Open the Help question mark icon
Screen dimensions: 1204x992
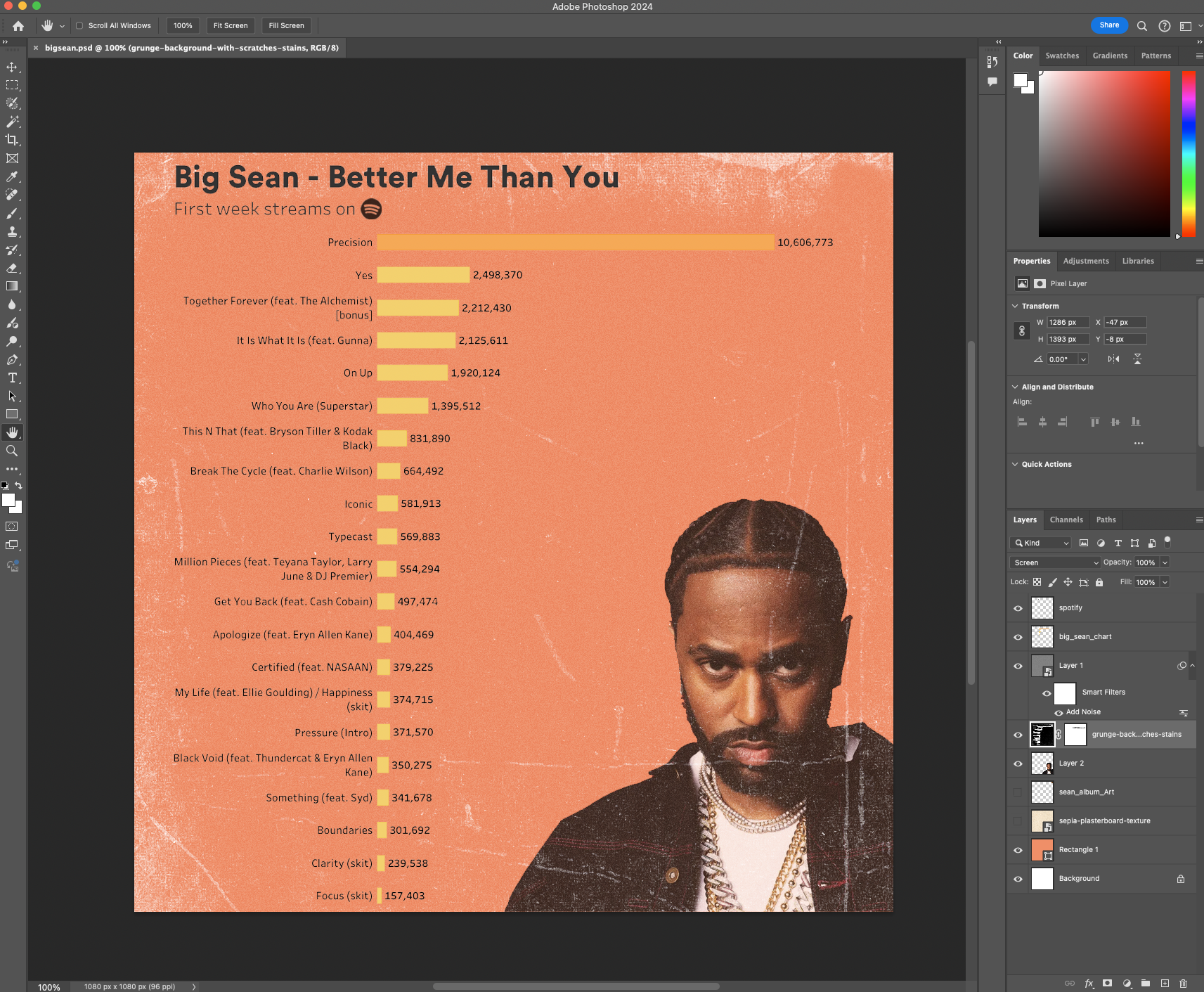1165,26
